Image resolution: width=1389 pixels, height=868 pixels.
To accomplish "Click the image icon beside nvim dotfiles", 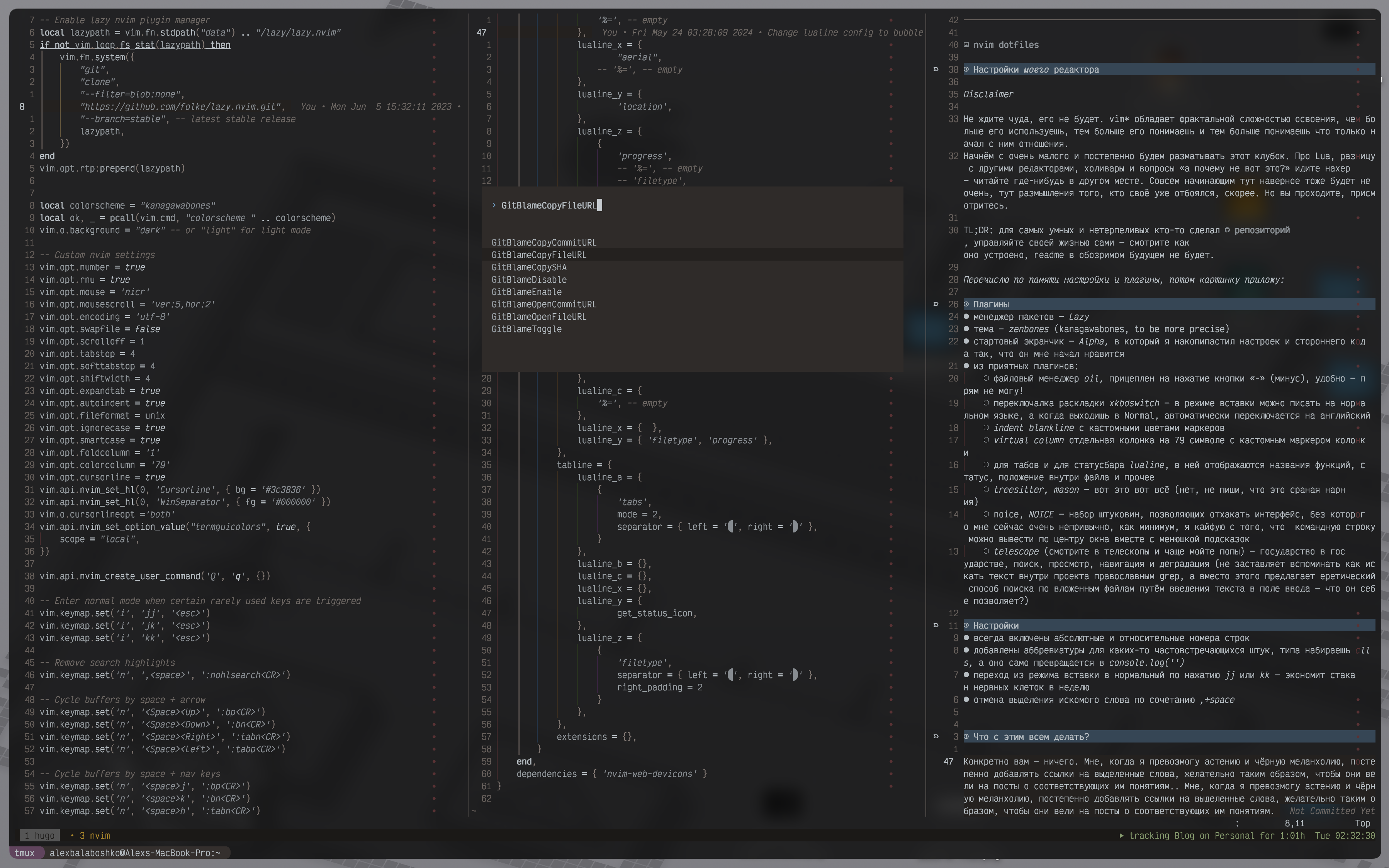I will pyautogui.click(x=966, y=45).
